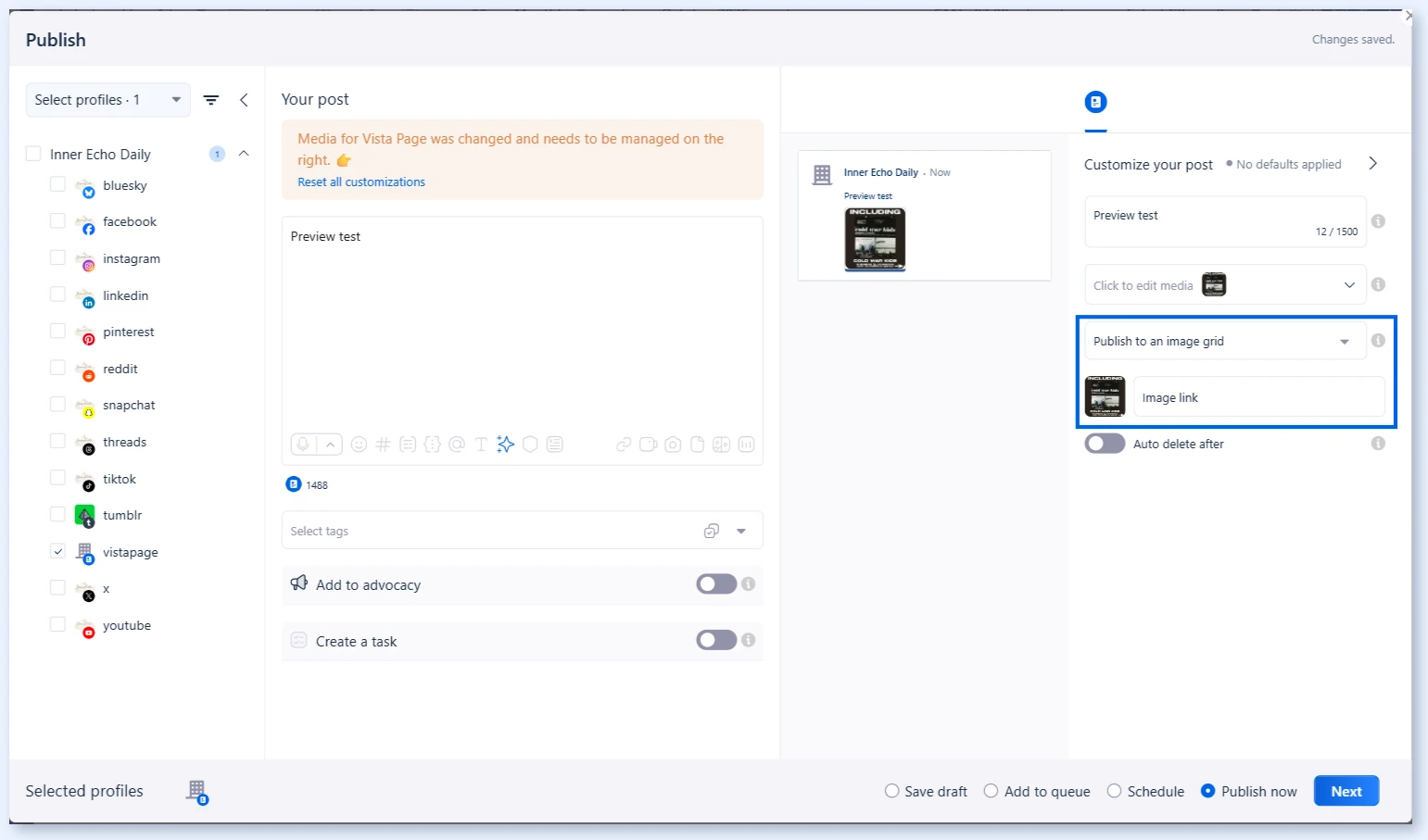This screenshot has width=1428, height=840.
Task: Click the filter profiles icon
Action: pyautogui.click(x=211, y=100)
